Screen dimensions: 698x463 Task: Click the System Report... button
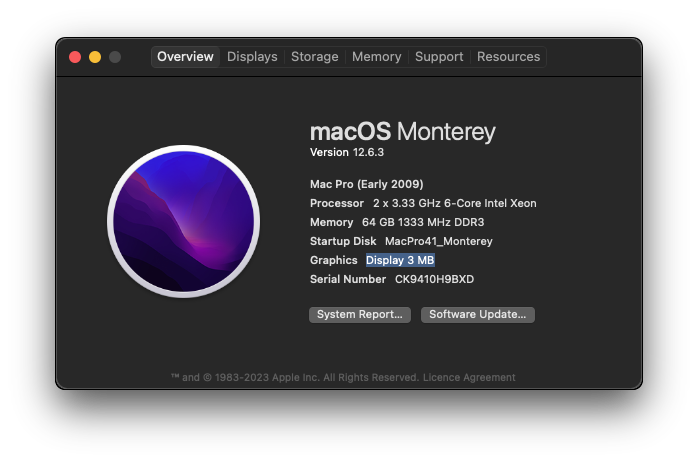pyautogui.click(x=360, y=315)
